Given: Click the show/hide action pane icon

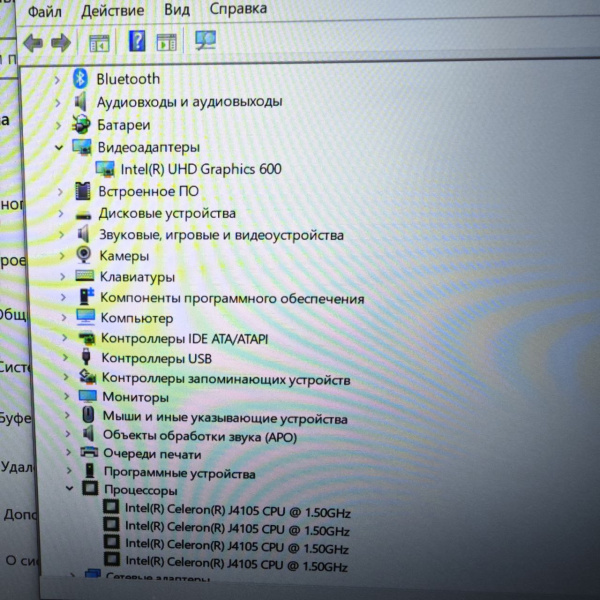Looking at the screenshot, I should pos(166,42).
